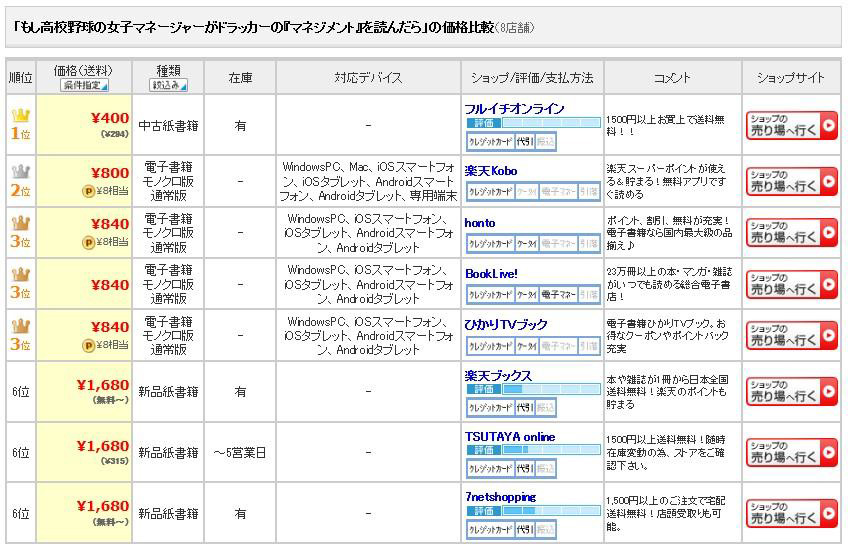Open the ひかりTVブック shop link
Image resolution: width=848 pixels, height=551 pixels.
point(506,324)
